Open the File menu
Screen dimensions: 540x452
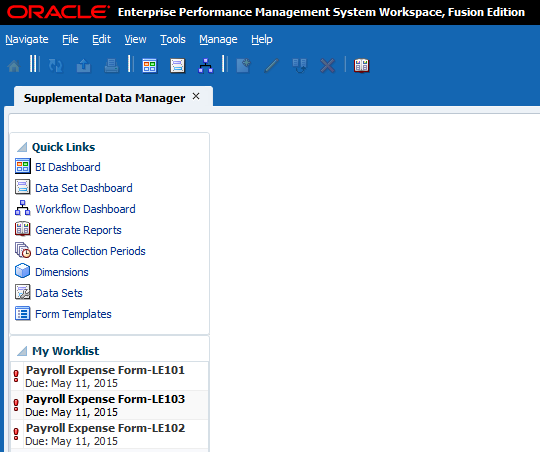pyautogui.click(x=70, y=39)
